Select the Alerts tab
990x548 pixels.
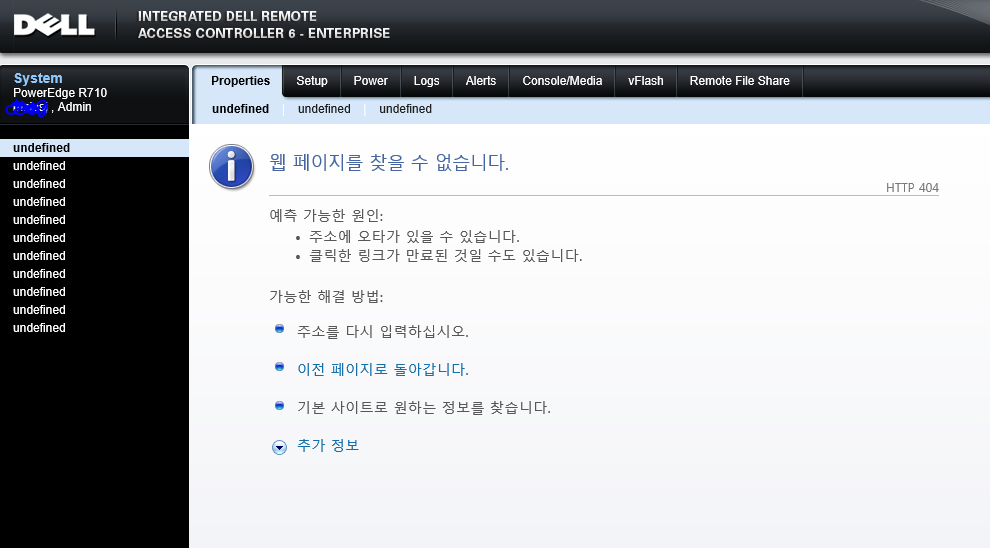[x=480, y=81]
